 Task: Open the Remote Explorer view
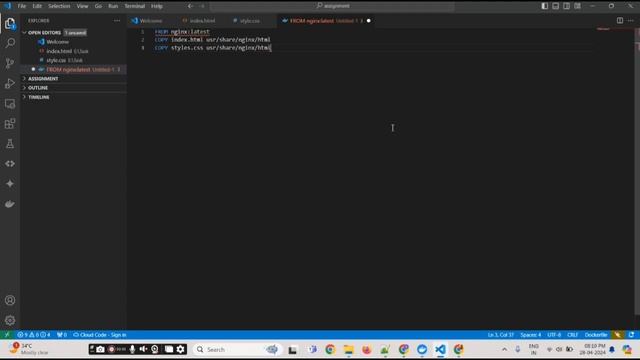click(10, 104)
